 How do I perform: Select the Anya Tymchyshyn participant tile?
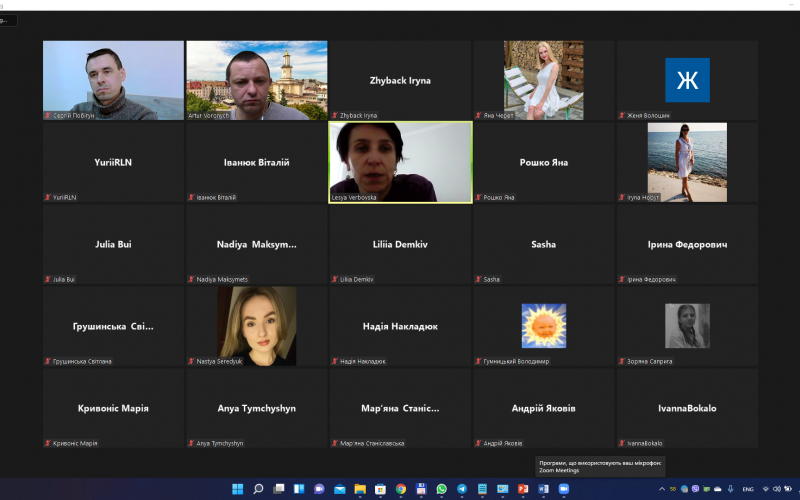click(257, 408)
